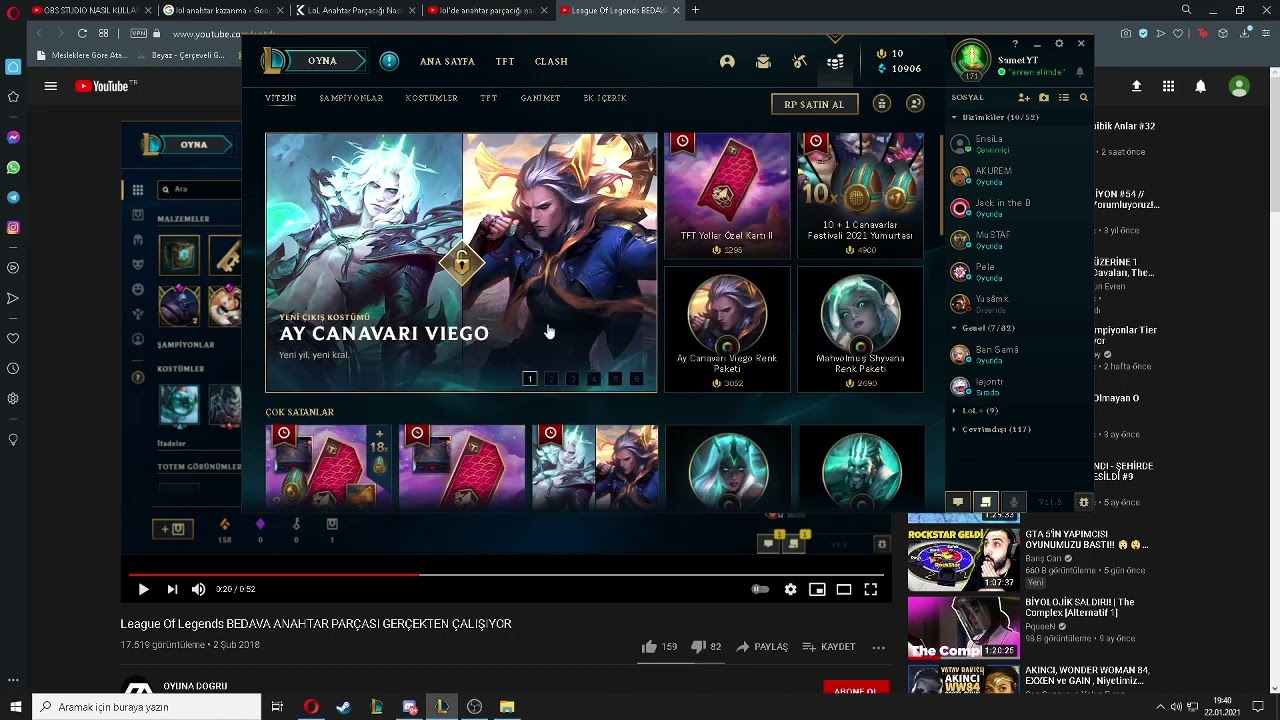Click Windows search box Aramak için buraya yazın

(147, 707)
